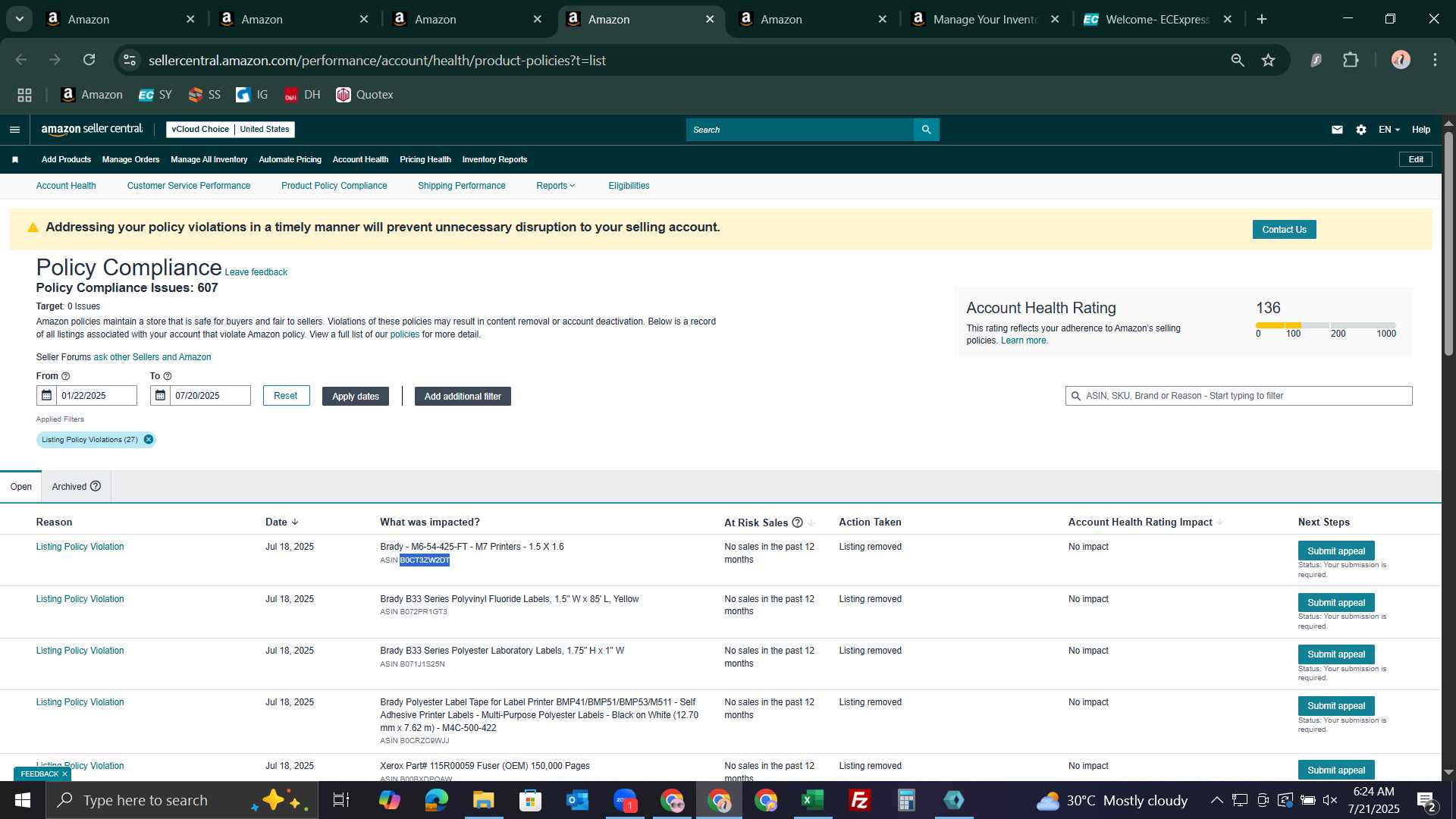Viewport: 1456px width, 819px height.
Task: Switch to Manage Your Inventory browser tab
Action: coord(985,19)
